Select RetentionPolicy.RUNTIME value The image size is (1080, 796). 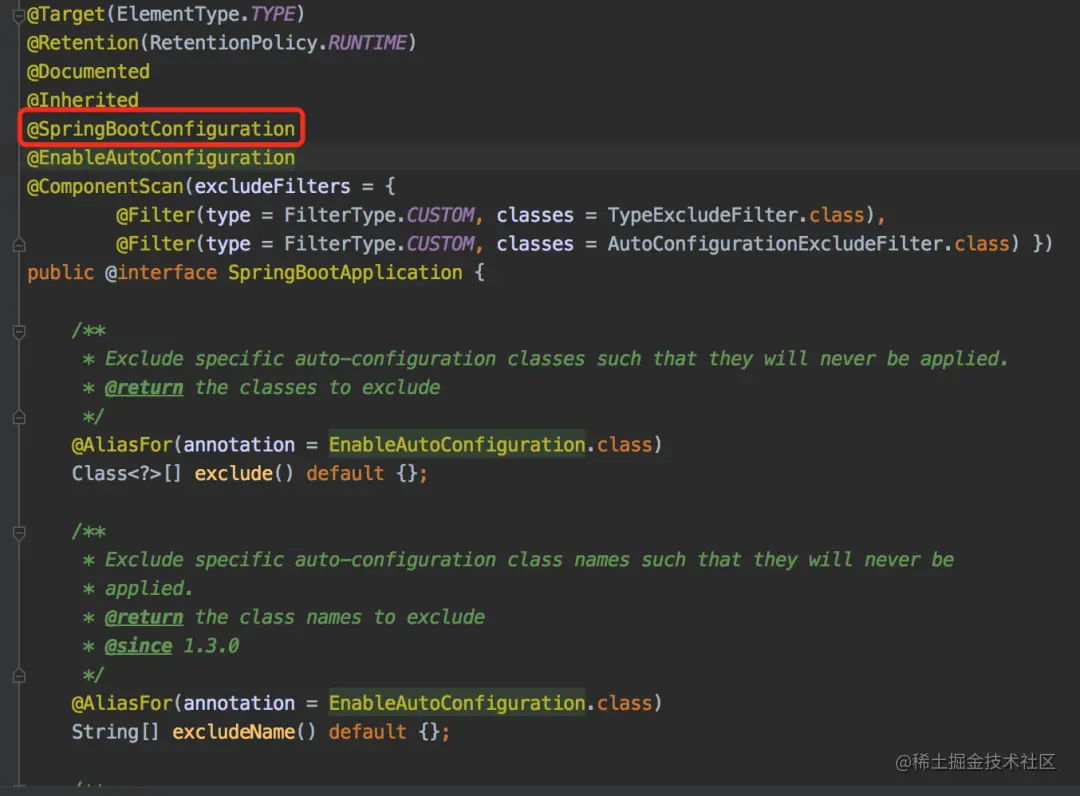coord(278,43)
